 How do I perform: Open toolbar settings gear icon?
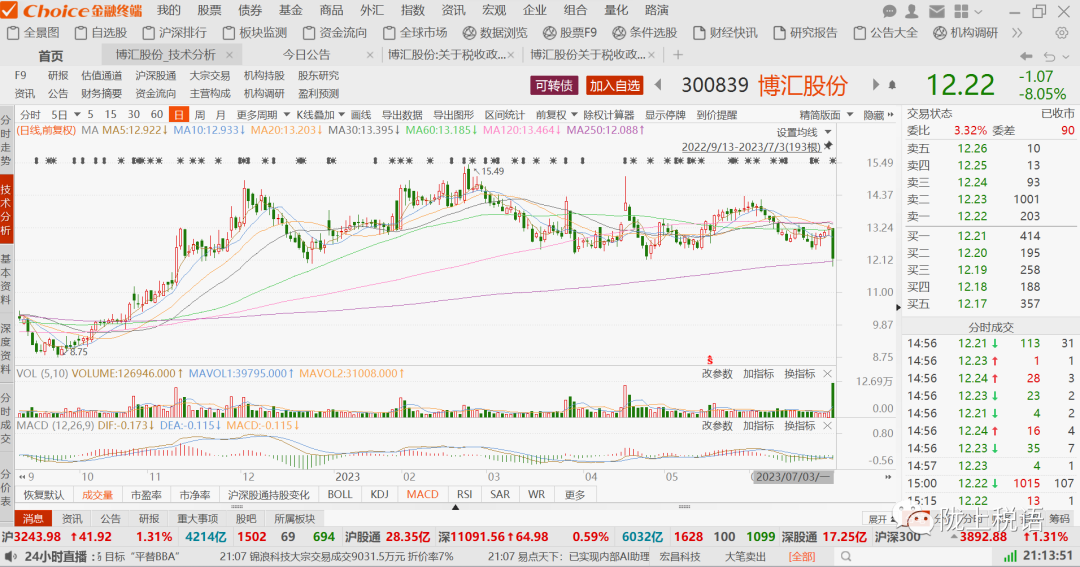[1061, 32]
